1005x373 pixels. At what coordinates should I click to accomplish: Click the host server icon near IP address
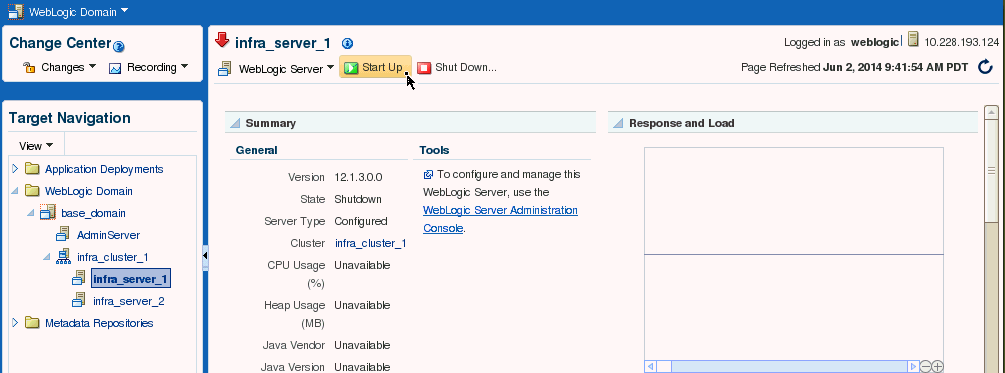coord(913,40)
